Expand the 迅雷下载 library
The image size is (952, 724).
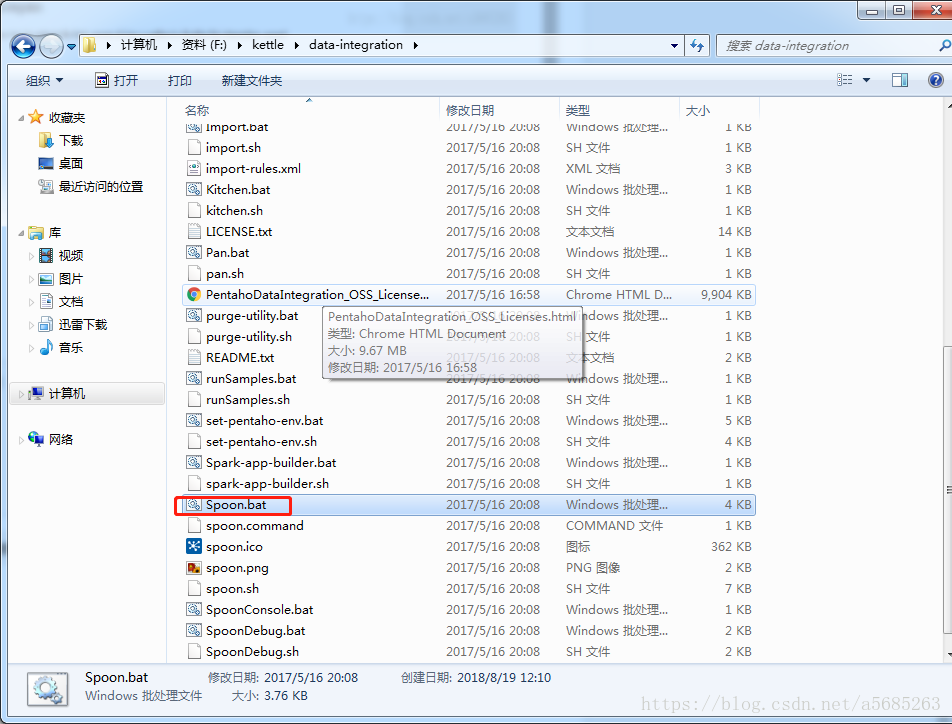[x=31, y=325]
